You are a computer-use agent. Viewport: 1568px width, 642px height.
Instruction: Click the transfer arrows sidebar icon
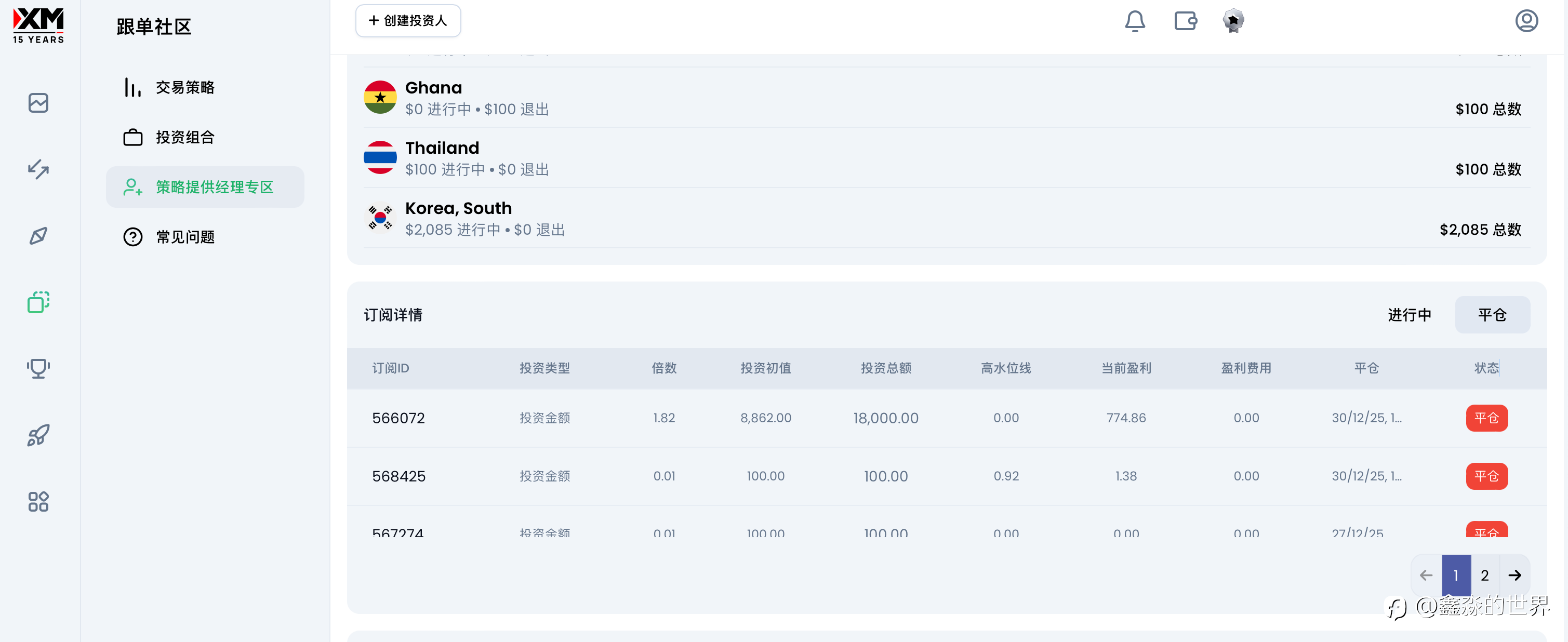(x=38, y=169)
